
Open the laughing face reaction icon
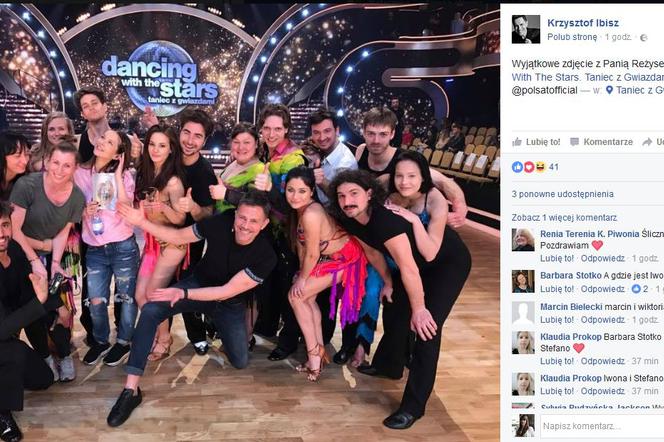540,167
